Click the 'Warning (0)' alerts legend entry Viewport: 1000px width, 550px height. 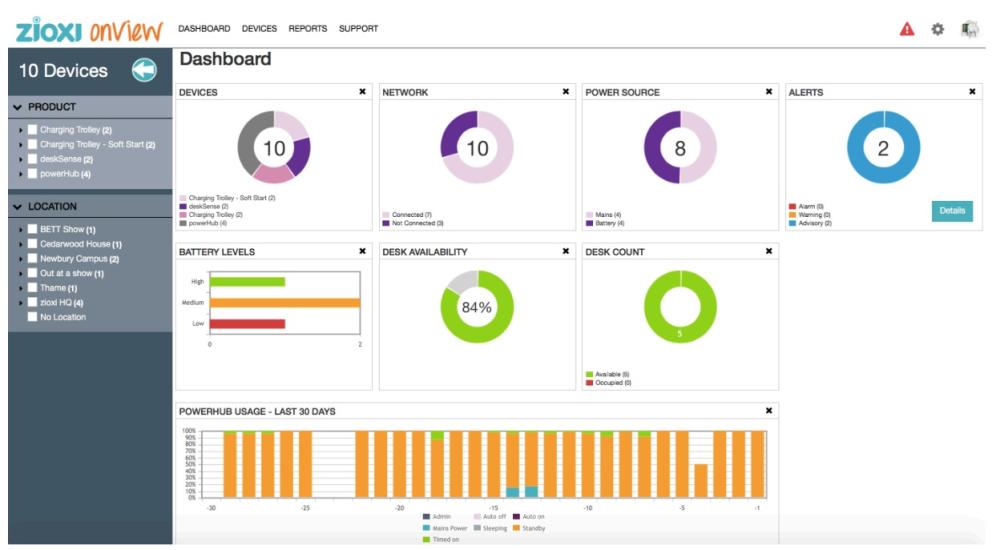(810, 215)
